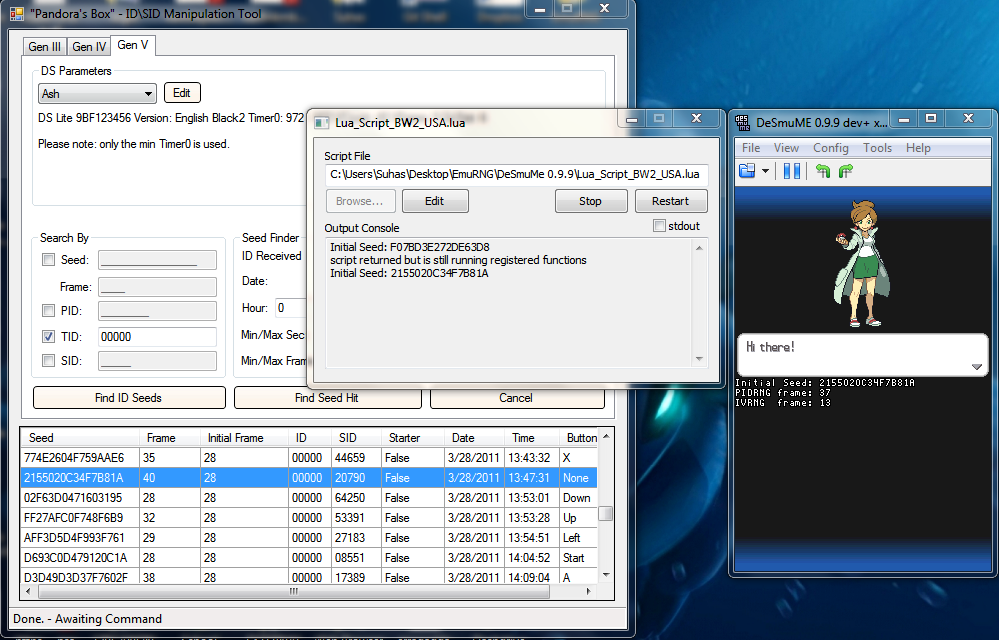Open DeSmuME Help menu
The width and height of the screenshot is (999, 640).
[918, 148]
